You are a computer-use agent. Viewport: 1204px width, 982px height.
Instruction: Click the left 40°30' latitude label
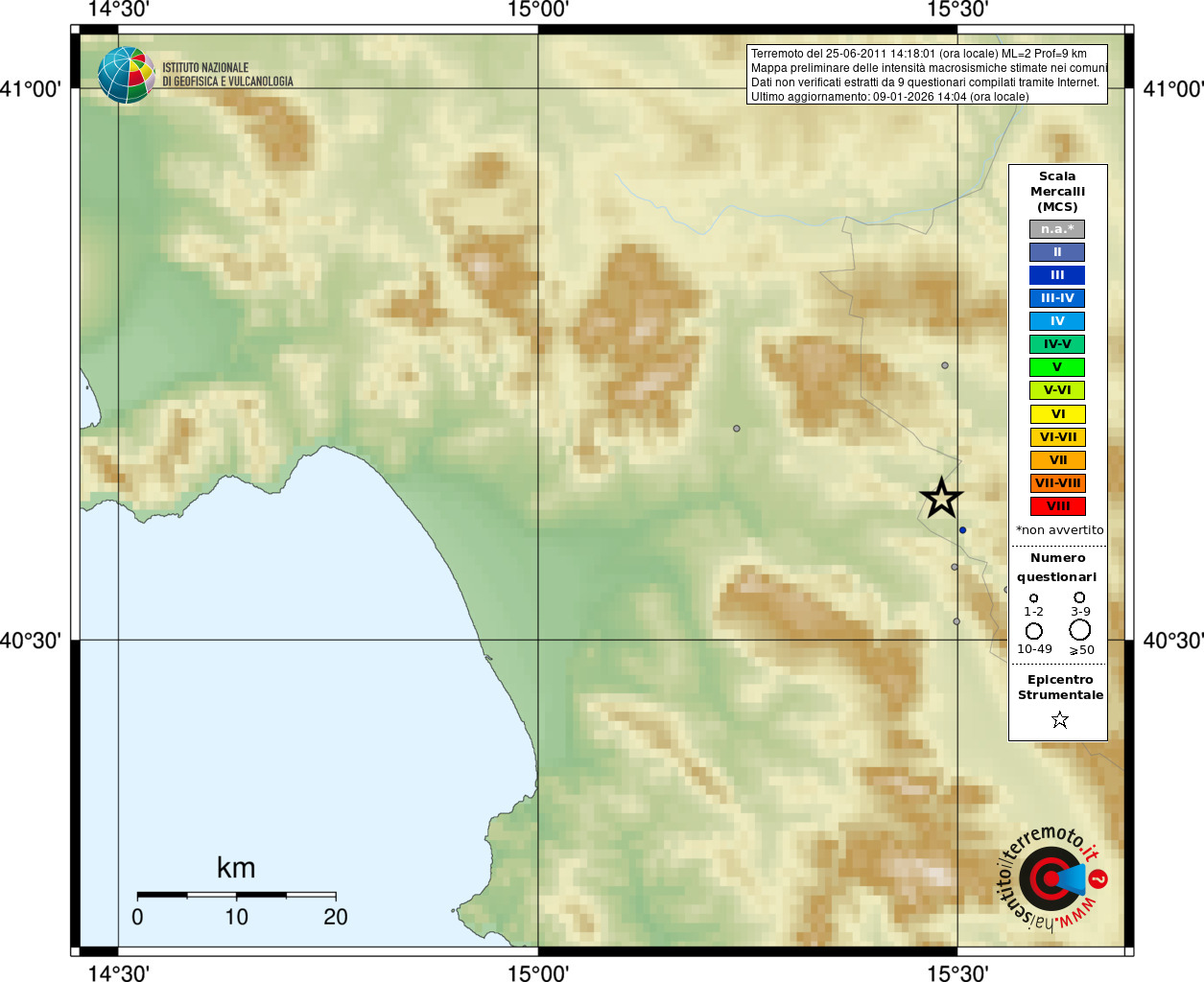[32, 641]
